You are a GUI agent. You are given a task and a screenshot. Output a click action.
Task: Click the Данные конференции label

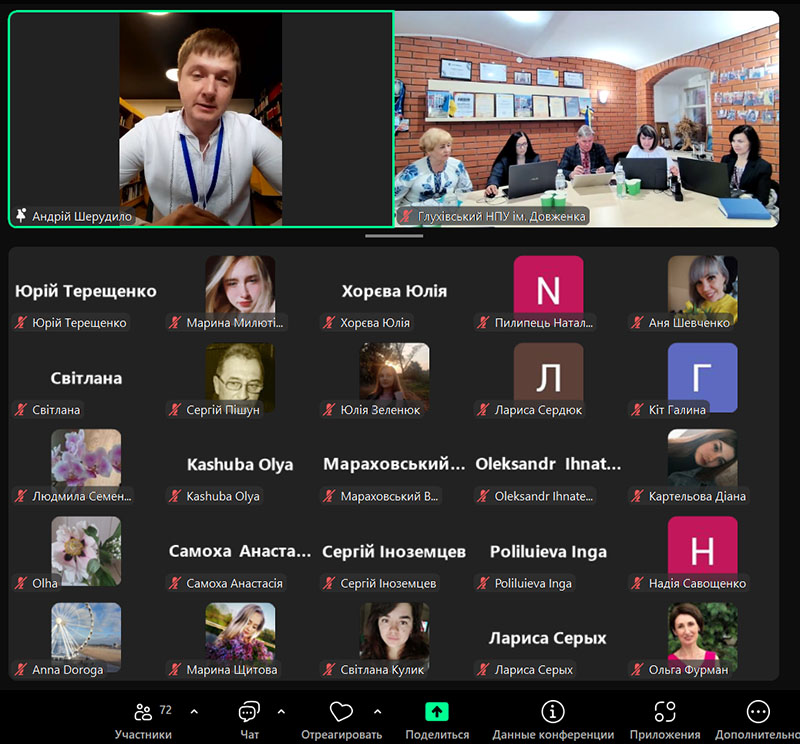(553, 735)
